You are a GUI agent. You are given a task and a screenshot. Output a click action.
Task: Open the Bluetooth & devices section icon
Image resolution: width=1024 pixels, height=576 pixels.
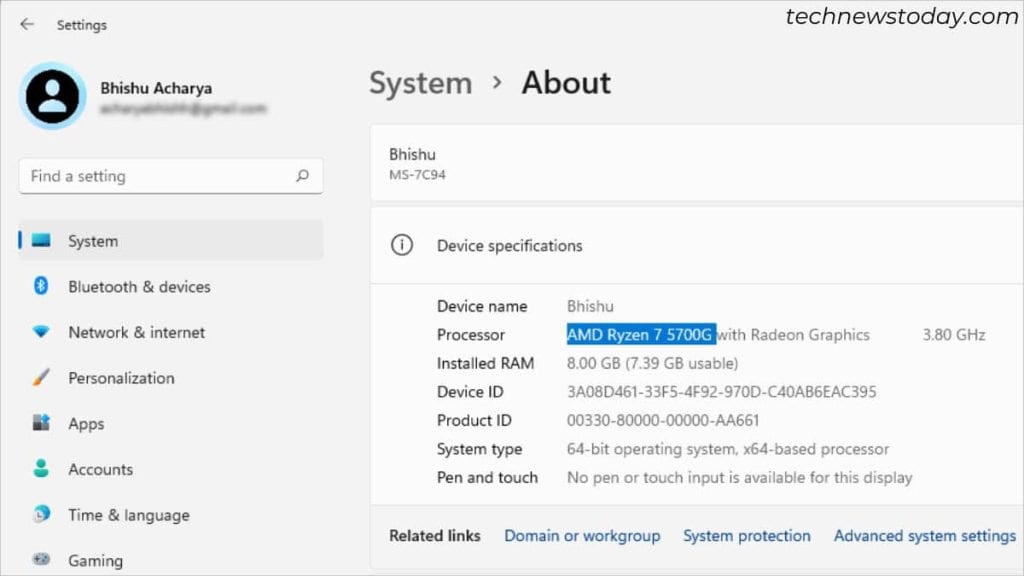coord(40,286)
